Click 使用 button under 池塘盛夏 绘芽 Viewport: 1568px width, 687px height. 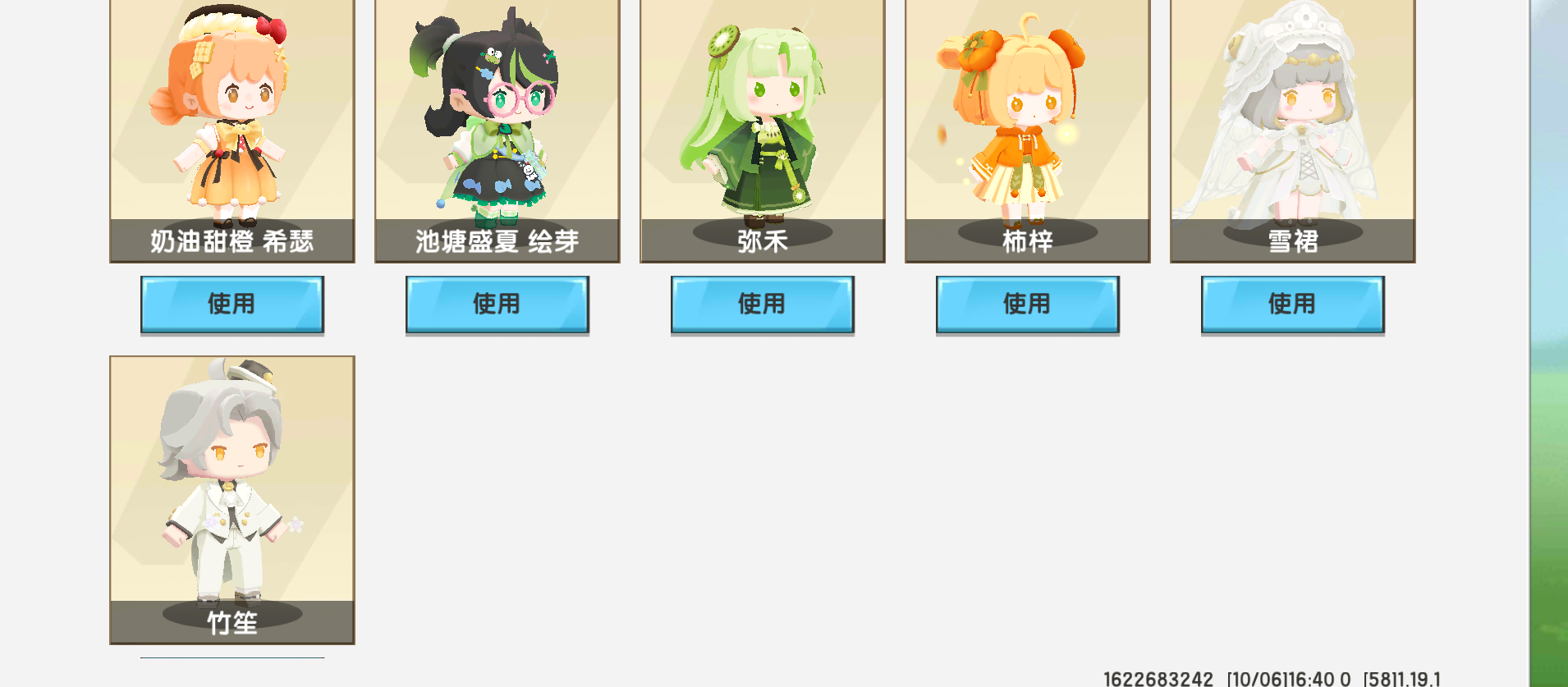497,305
